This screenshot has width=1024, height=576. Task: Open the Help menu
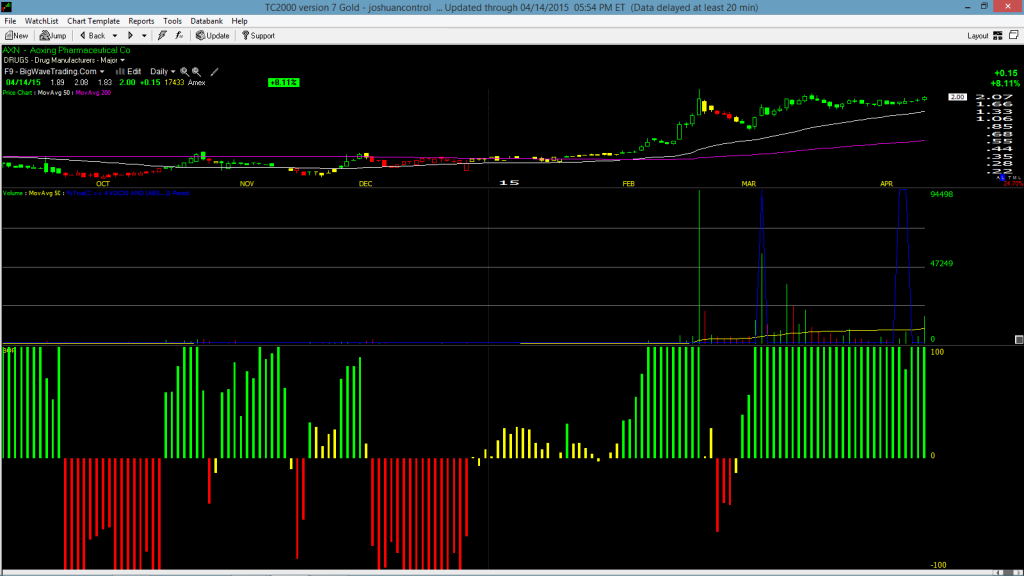pos(240,21)
